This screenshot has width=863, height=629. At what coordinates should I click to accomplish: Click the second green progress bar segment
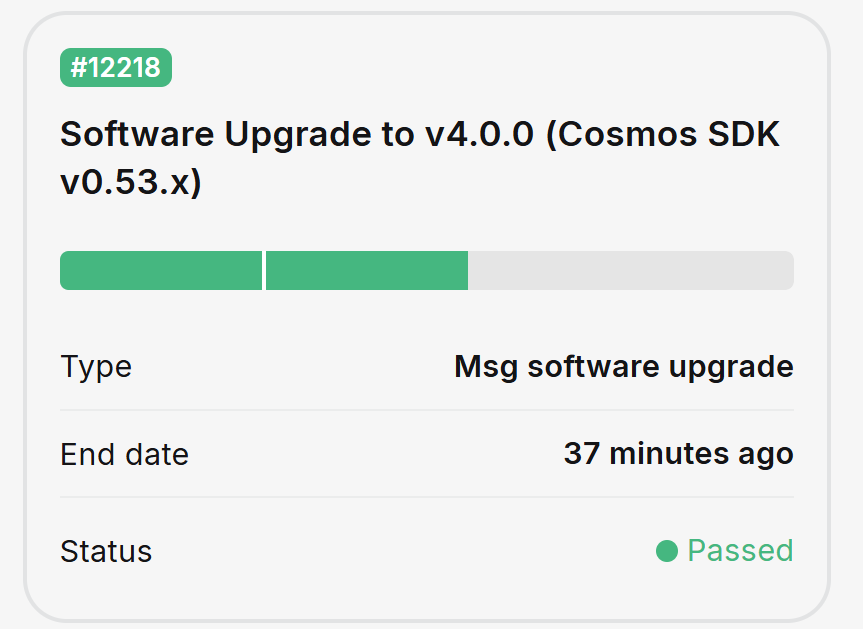click(367, 271)
